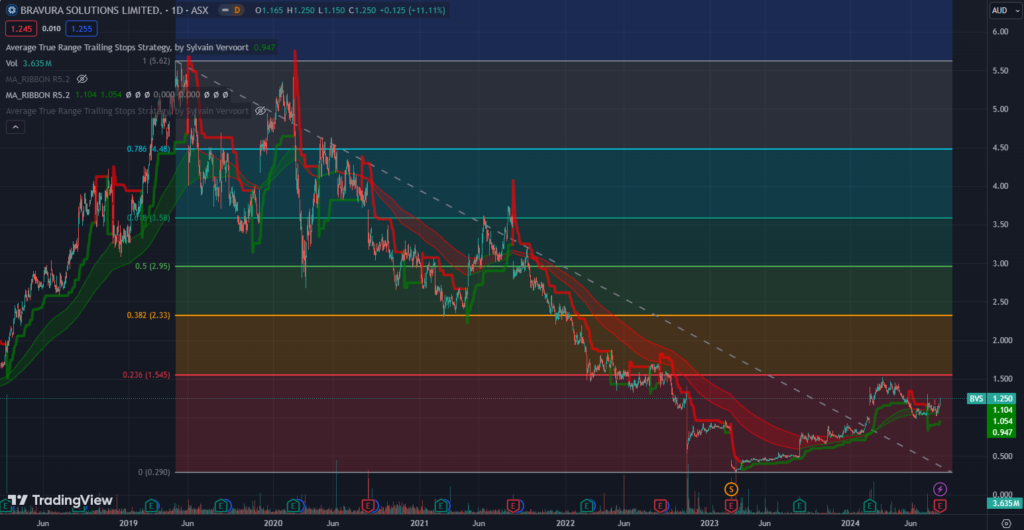Click the BVS 1.250 last price label
Viewport: 1024px width, 530px height.
pos(991,398)
